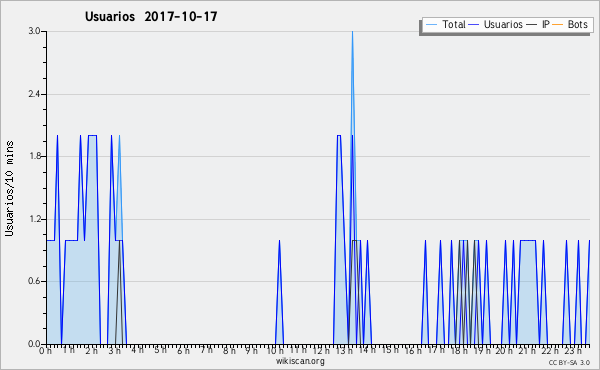Image resolution: width=600 pixels, height=370 pixels.
Task: Click the Bots legend entry
Action: 570,25
